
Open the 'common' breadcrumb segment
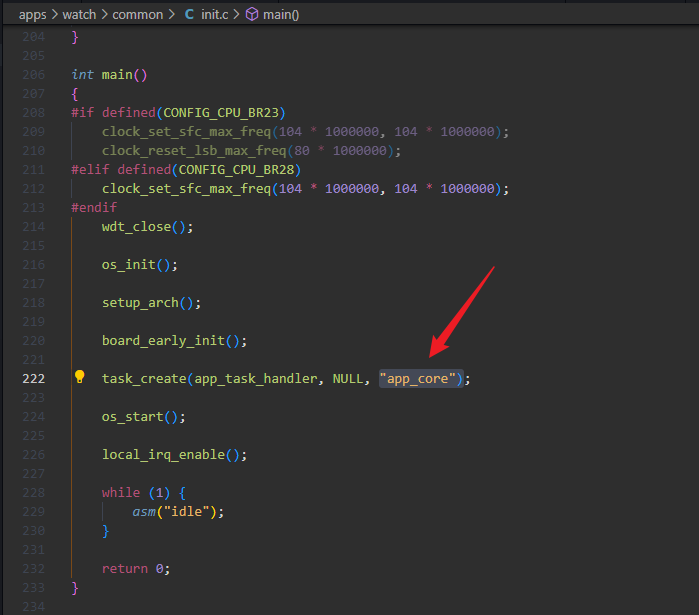click(138, 15)
